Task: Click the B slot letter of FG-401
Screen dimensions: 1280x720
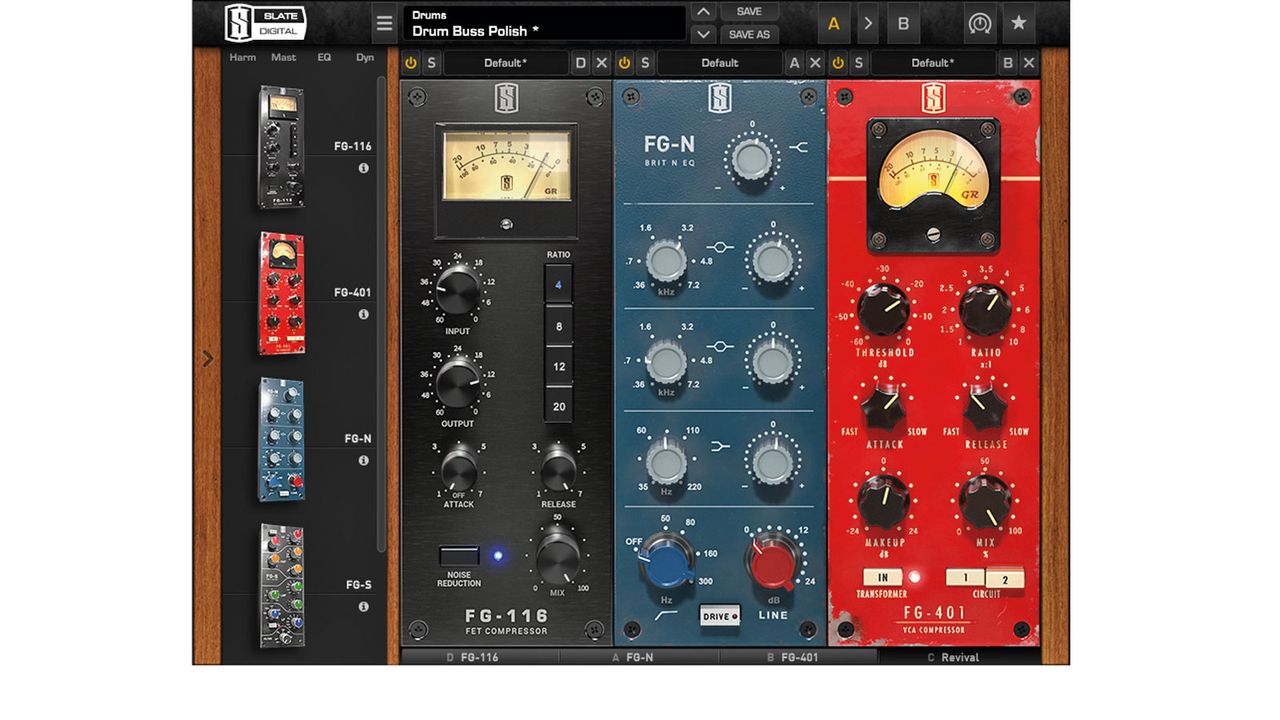Action: 1008,63
